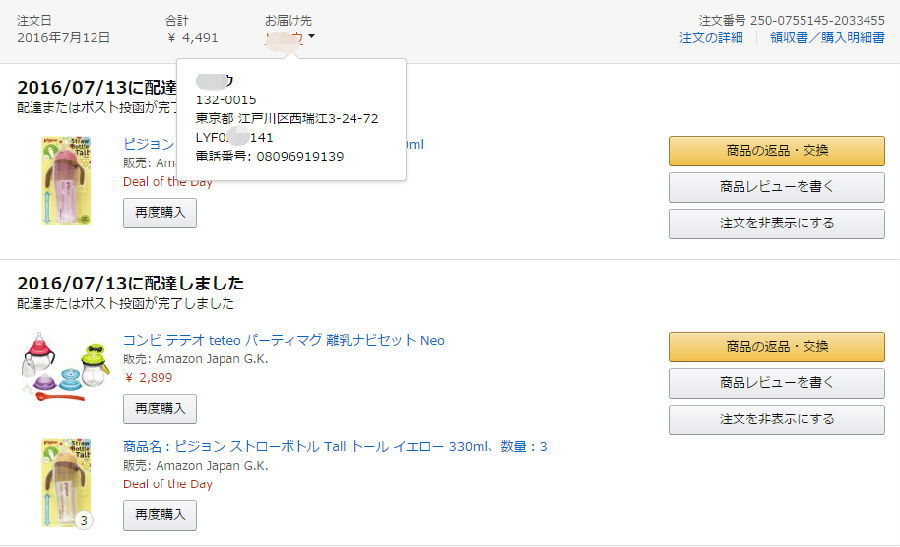The width and height of the screenshot is (900, 547).
Task: Open the お届け先 recipient dropdown arrow
Action: coord(312,38)
